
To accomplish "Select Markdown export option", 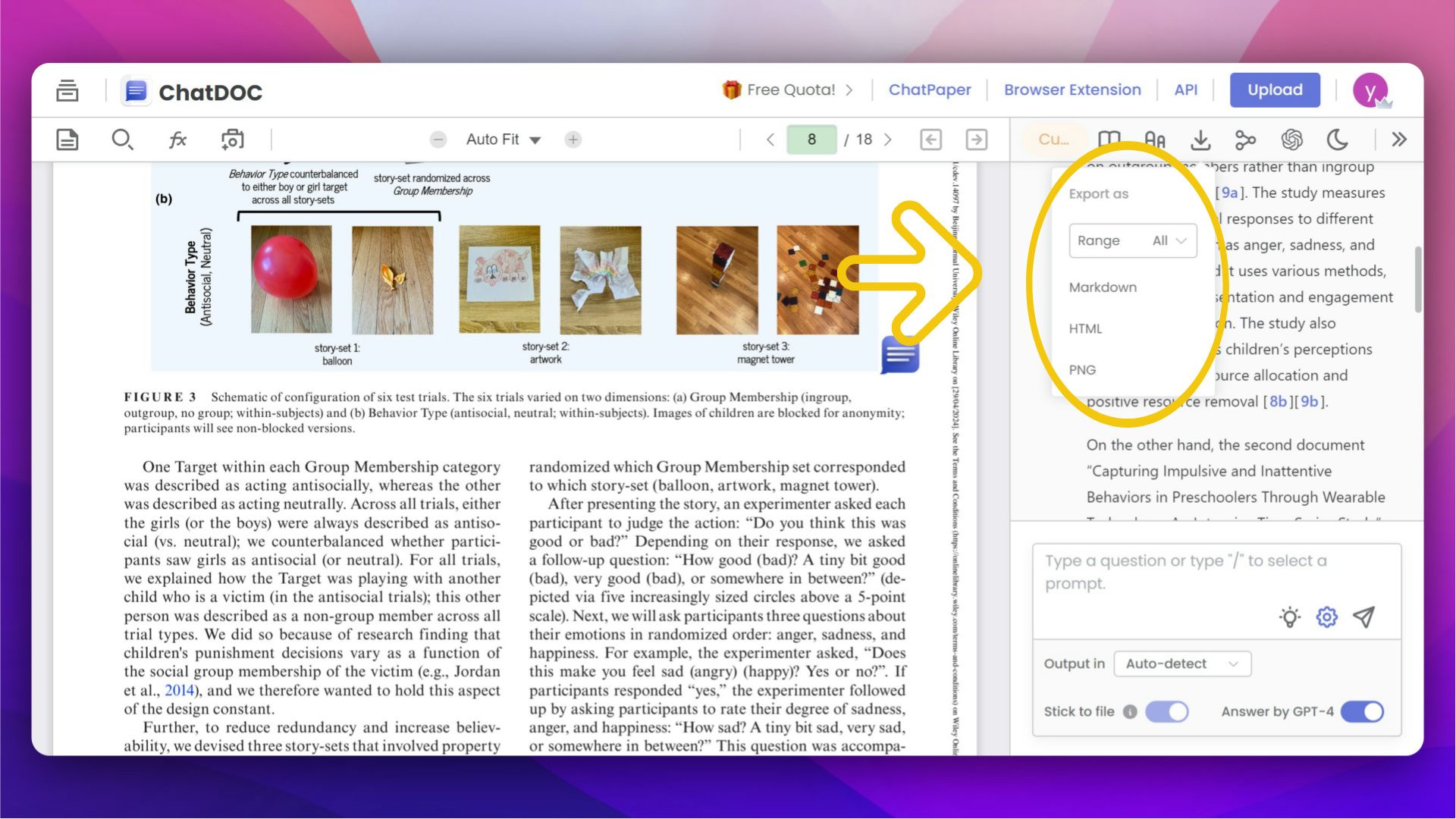I will click(x=1103, y=287).
